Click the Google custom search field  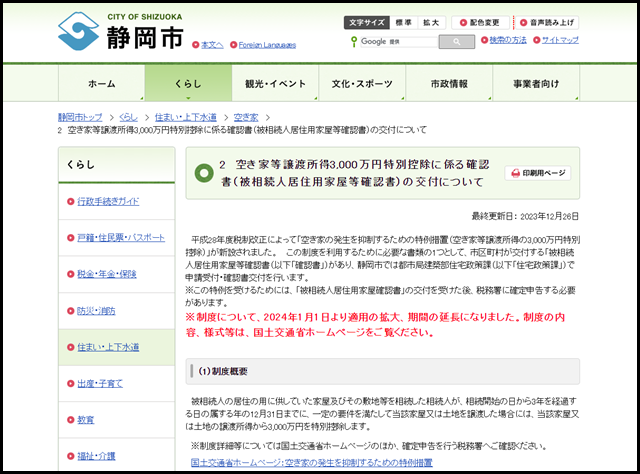399,42
